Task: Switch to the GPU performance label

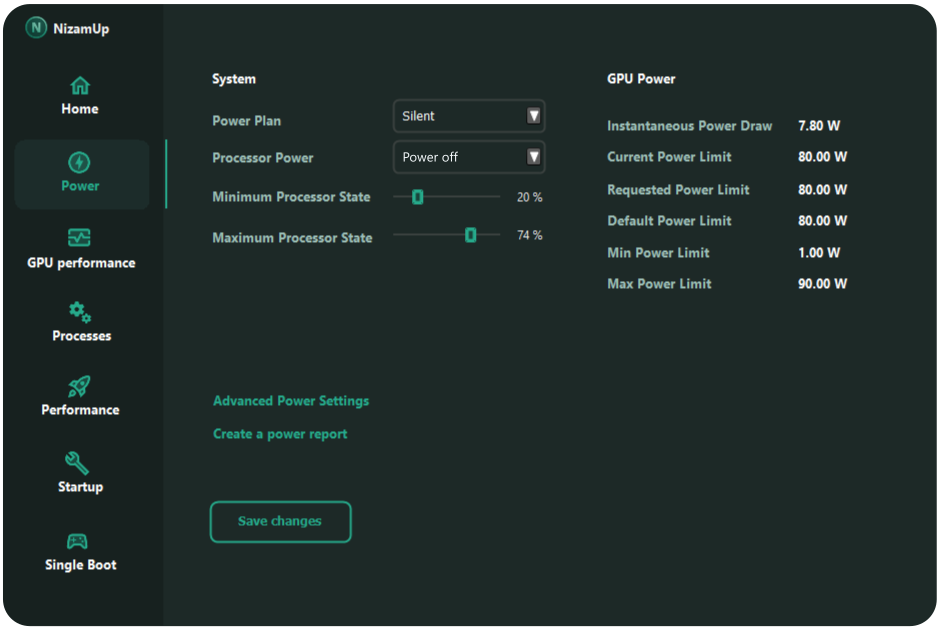Action: [x=81, y=263]
